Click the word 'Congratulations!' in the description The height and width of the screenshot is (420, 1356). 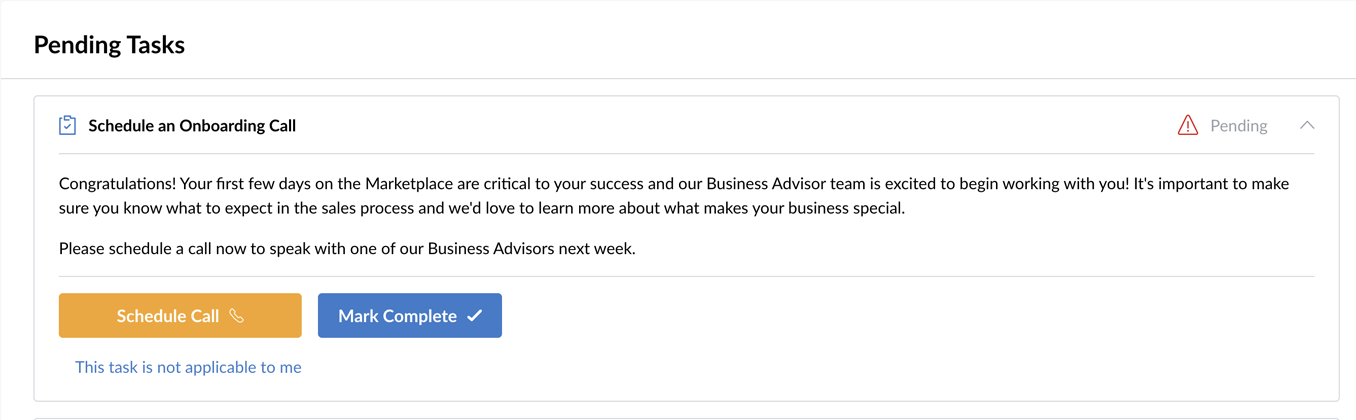[117, 184]
